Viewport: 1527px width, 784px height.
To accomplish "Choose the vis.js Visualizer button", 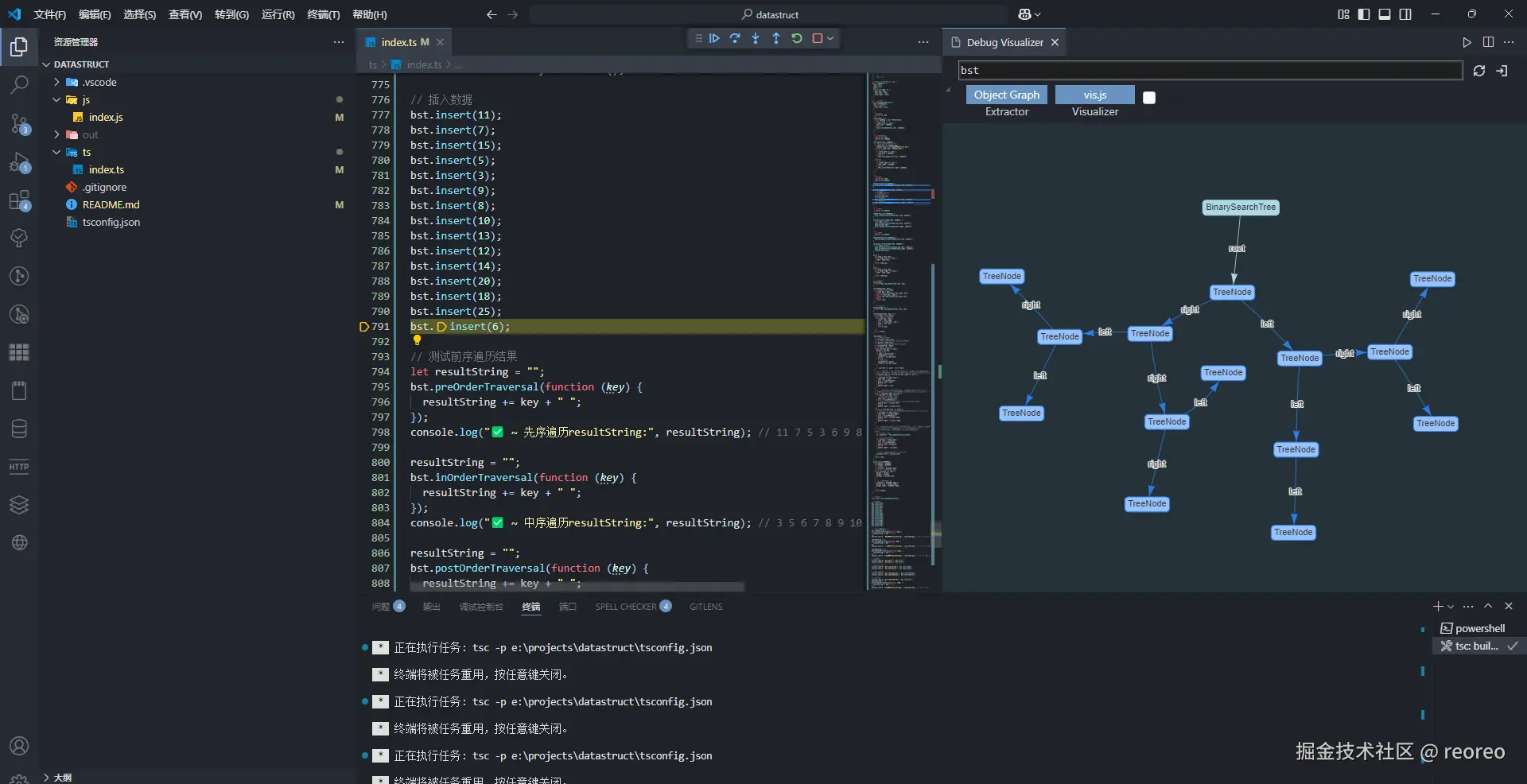I will point(1094,95).
